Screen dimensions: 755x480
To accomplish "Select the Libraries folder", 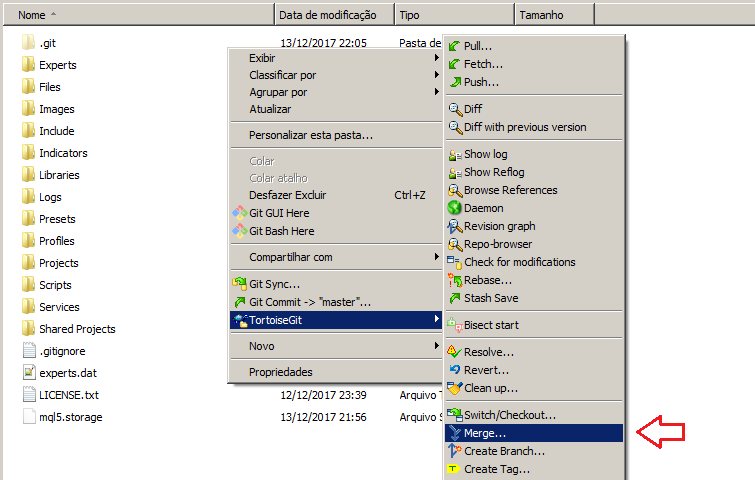I will tap(51, 175).
